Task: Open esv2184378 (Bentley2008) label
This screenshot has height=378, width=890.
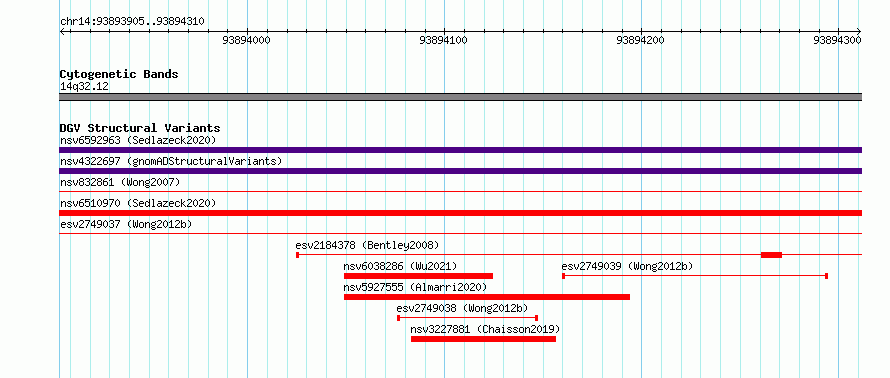Action: click(x=367, y=245)
